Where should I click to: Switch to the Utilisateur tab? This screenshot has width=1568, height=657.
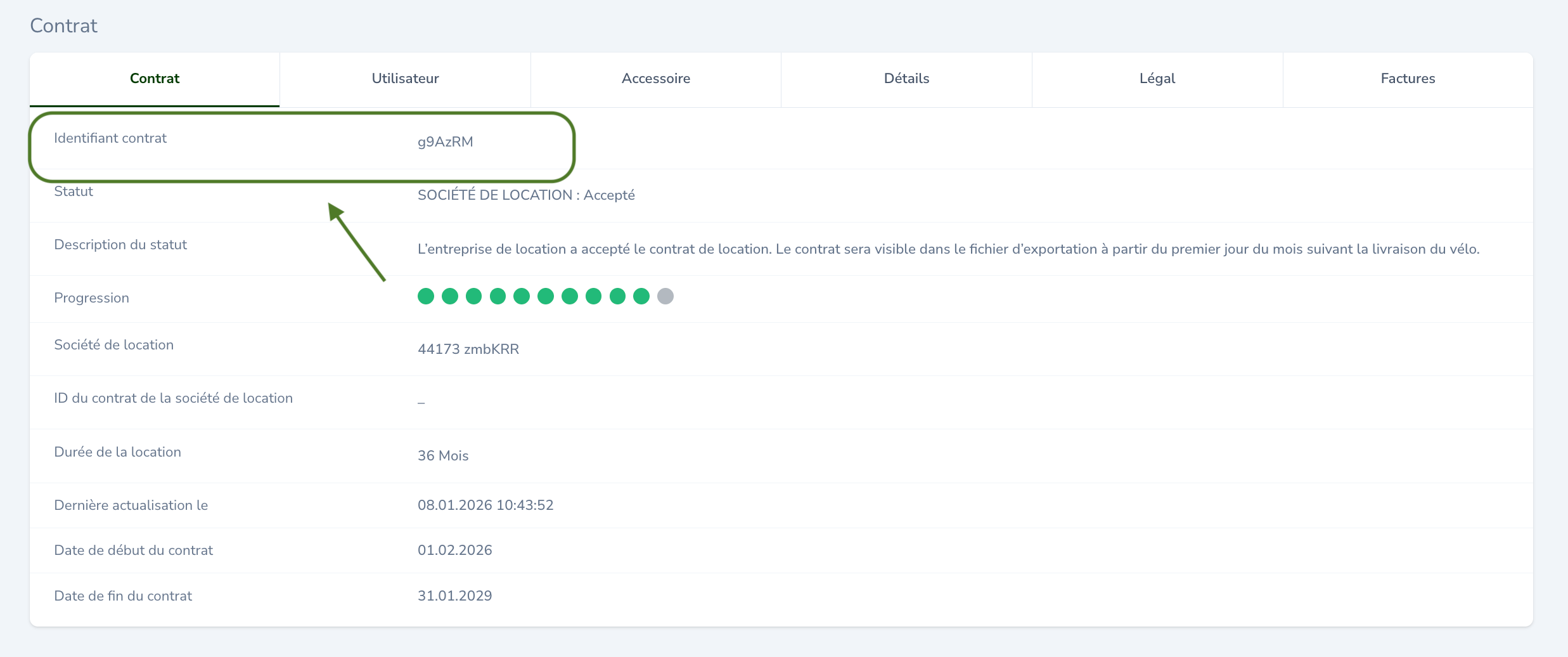(x=405, y=79)
